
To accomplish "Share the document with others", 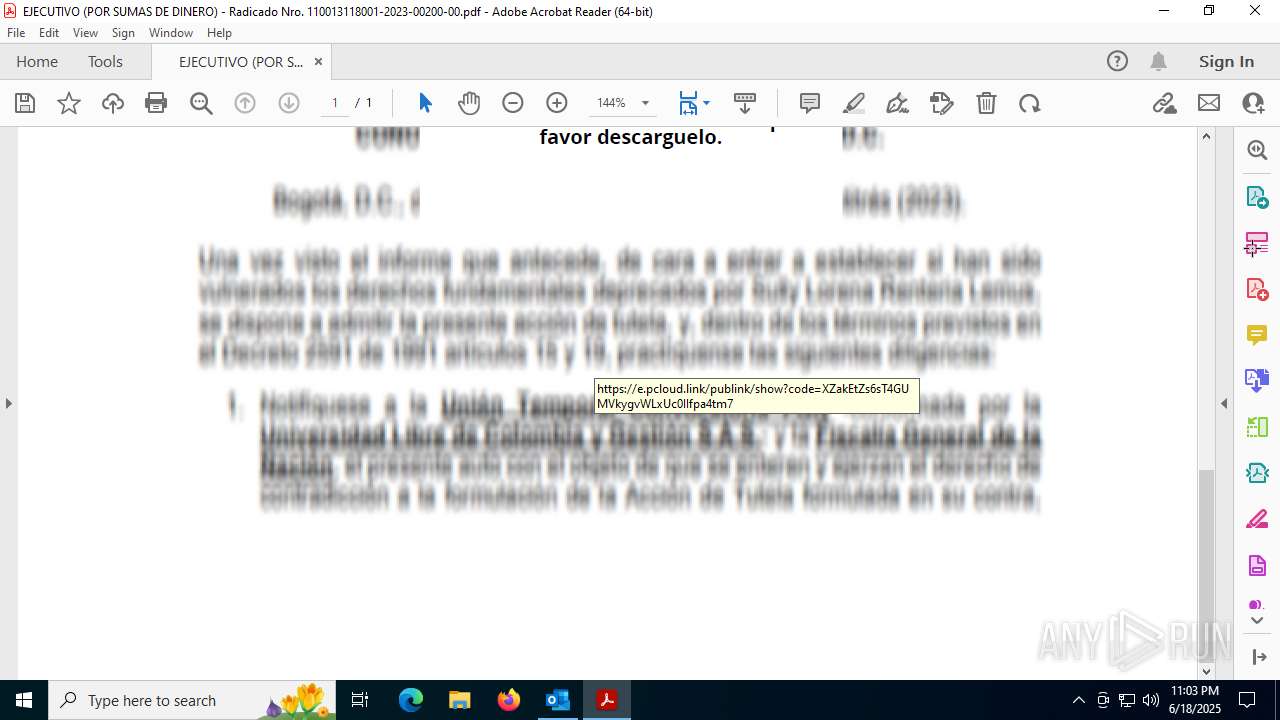I will [1253, 103].
